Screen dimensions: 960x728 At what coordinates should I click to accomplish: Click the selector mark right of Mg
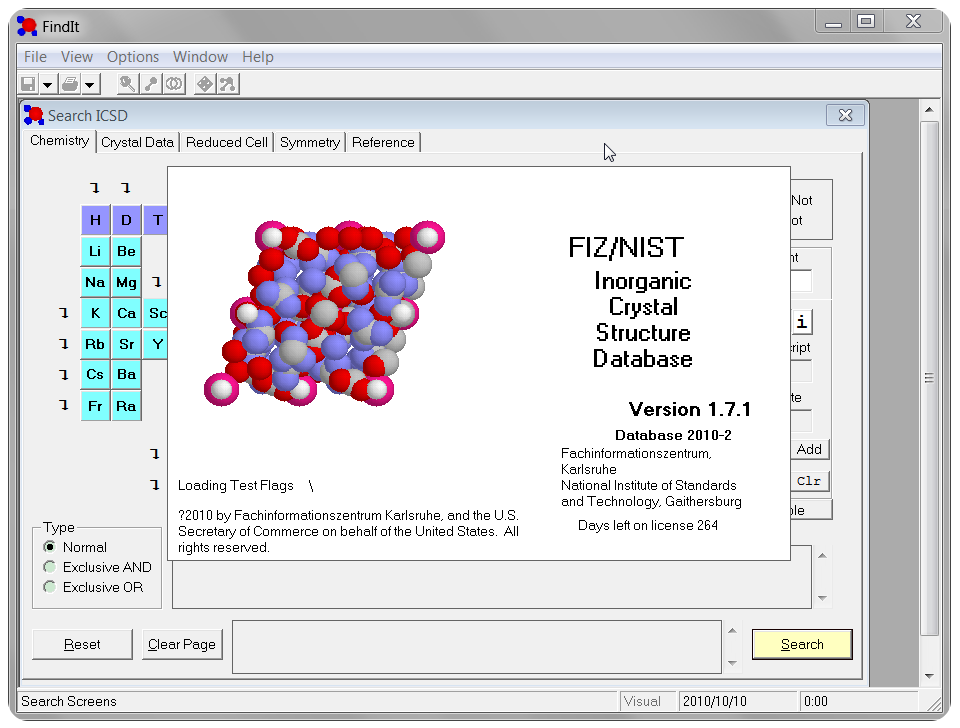tap(157, 282)
